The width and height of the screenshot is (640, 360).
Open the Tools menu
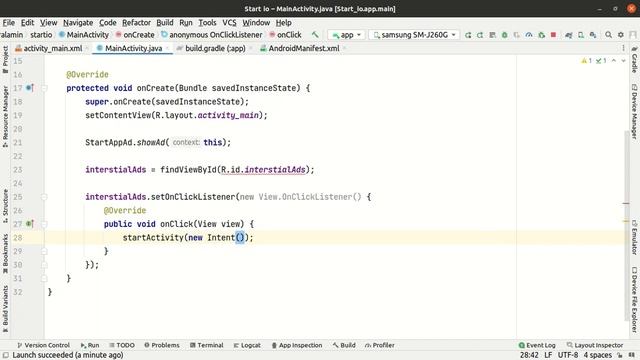point(207,23)
